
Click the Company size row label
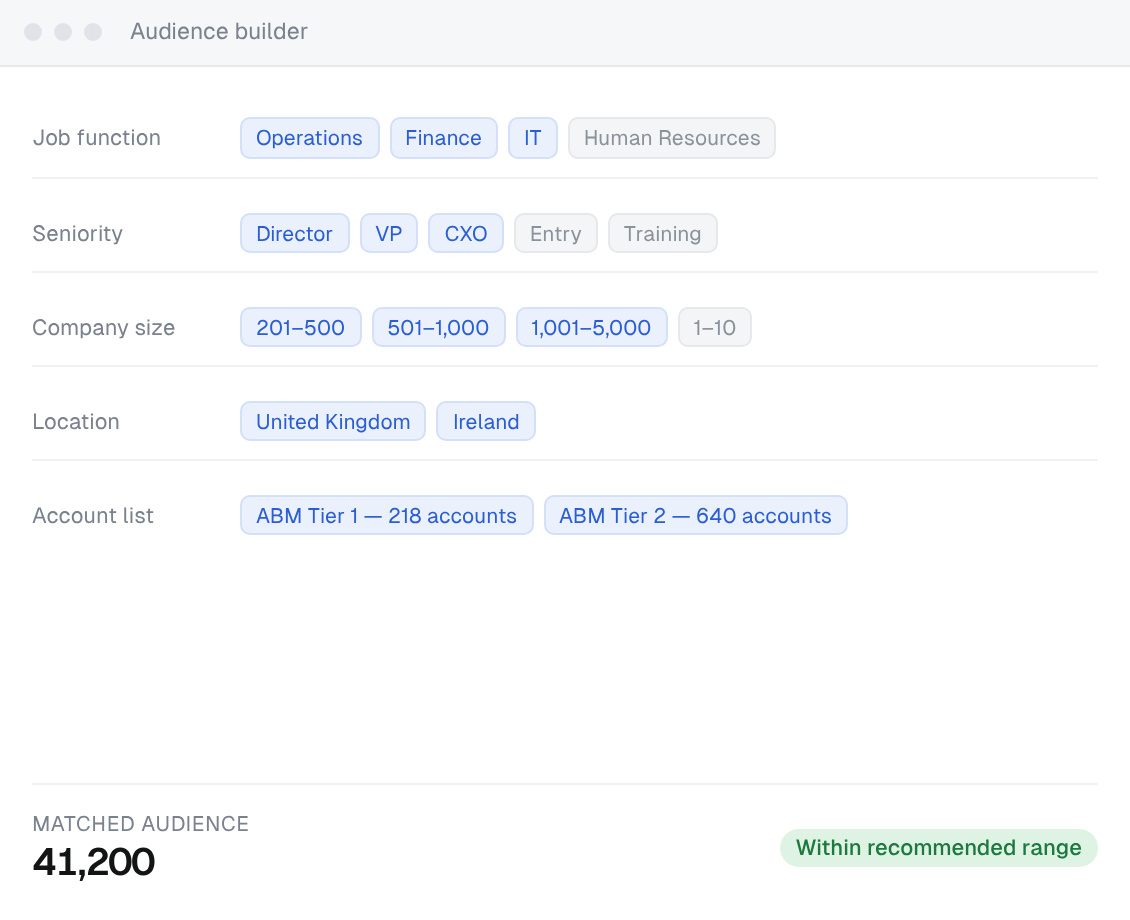pyautogui.click(x=104, y=328)
